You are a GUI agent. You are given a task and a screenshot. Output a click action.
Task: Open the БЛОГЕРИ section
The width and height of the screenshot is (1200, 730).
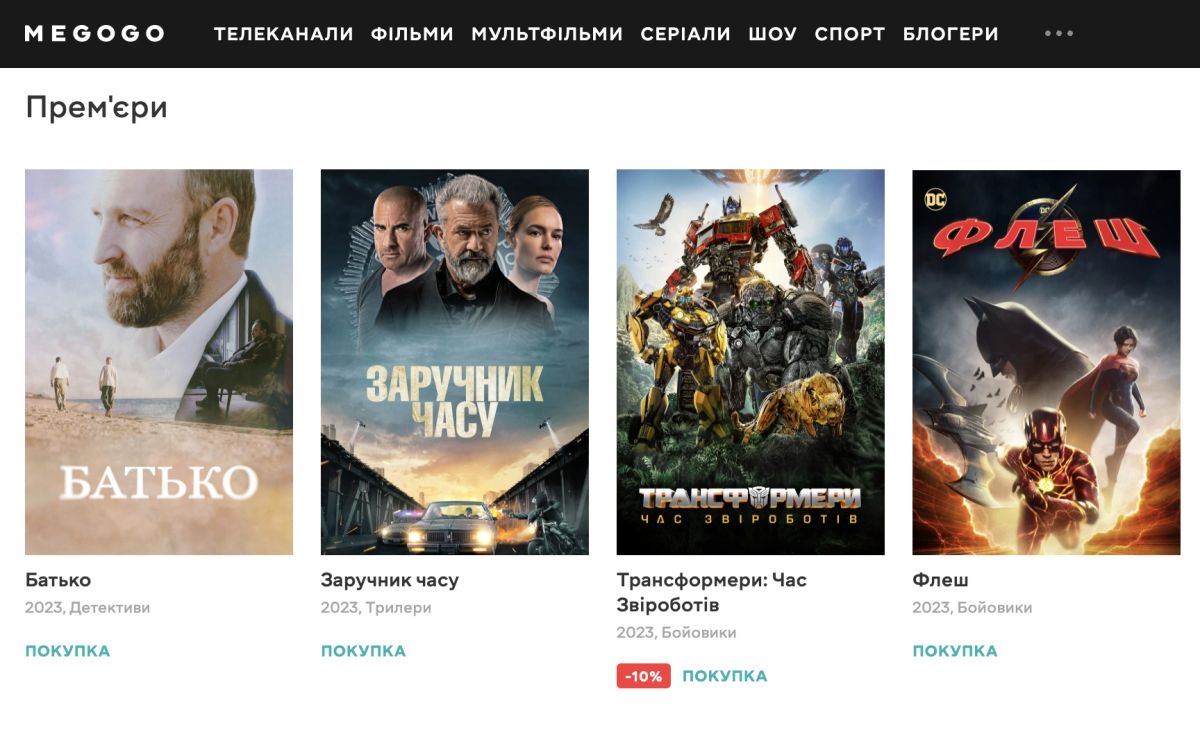[951, 34]
